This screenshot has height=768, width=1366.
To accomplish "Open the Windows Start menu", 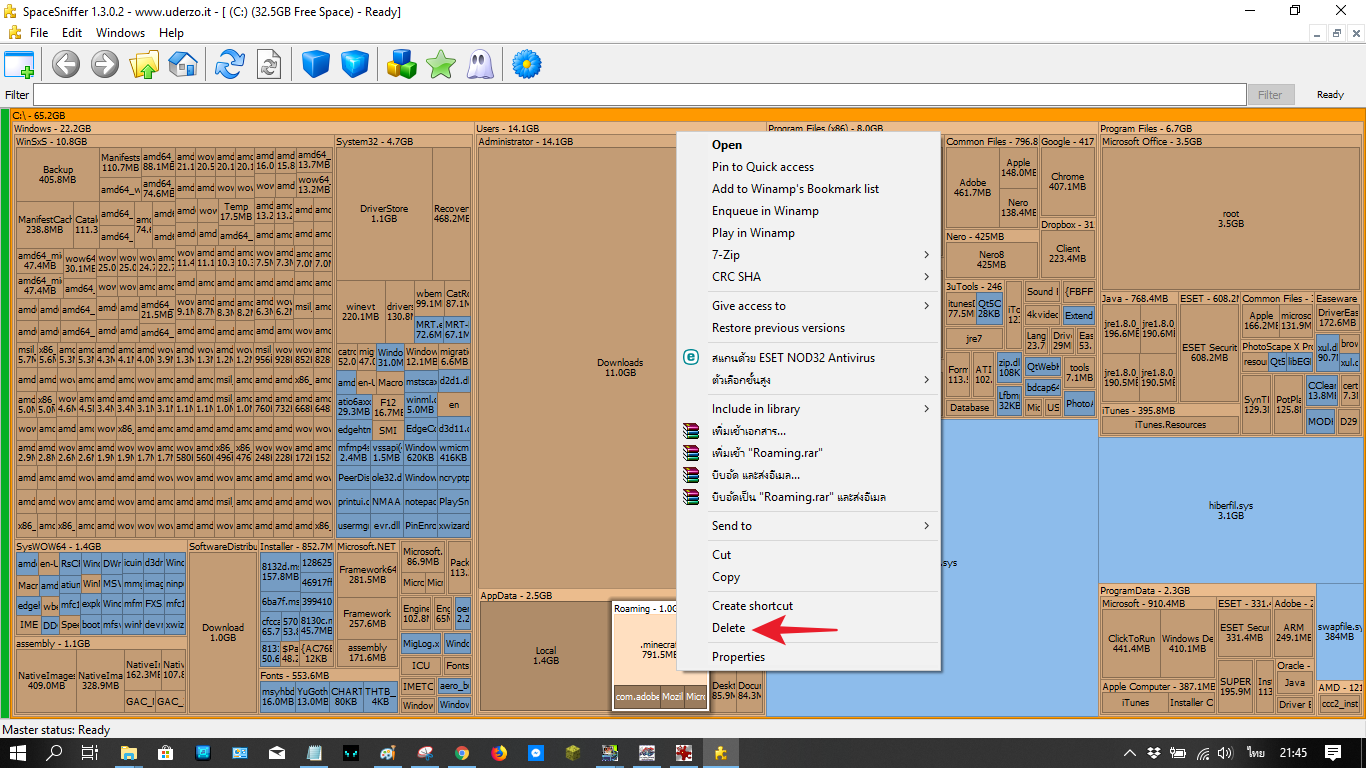I will [x=18, y=752].
